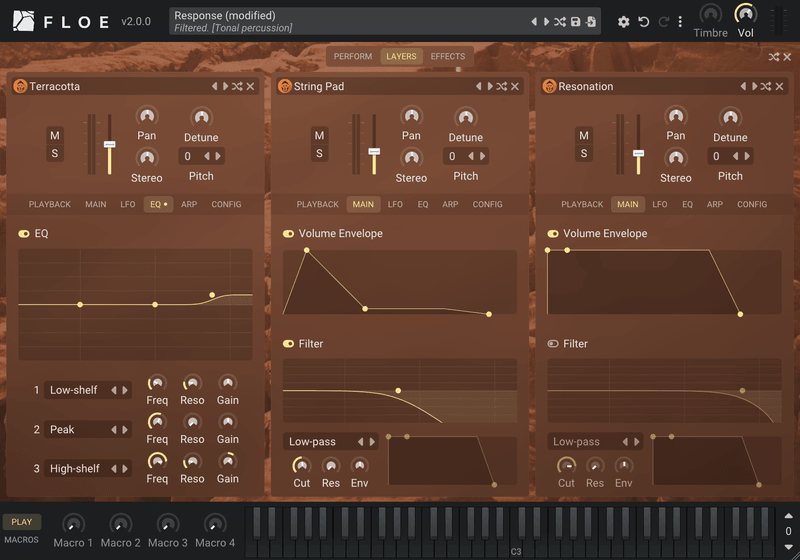Solo the Terracotta layer

55,154
